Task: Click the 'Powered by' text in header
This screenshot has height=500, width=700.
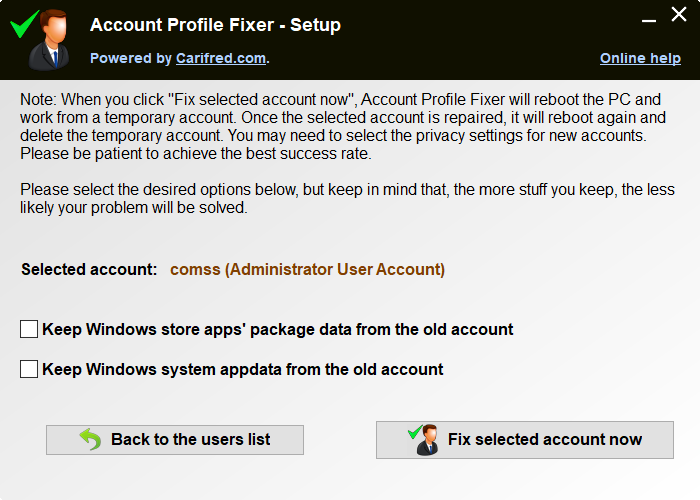Action: click(131, 58)
